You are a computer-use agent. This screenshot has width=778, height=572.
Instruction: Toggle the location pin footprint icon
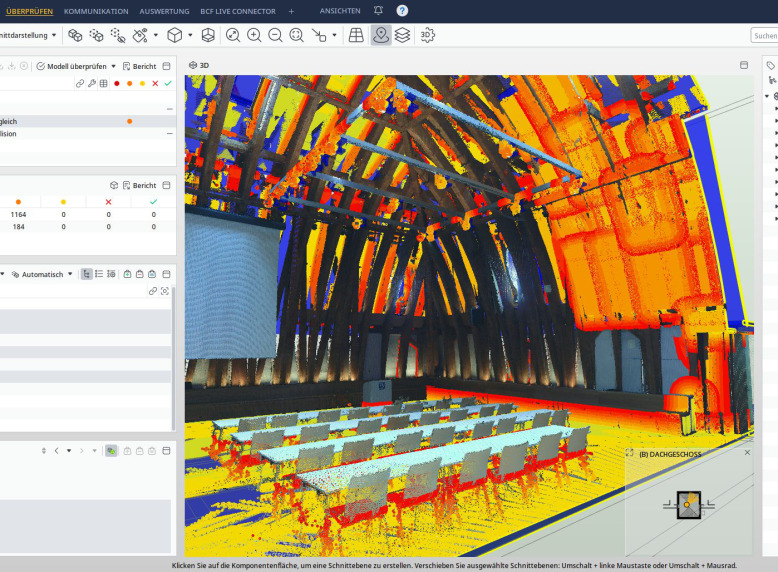(381, 35)
